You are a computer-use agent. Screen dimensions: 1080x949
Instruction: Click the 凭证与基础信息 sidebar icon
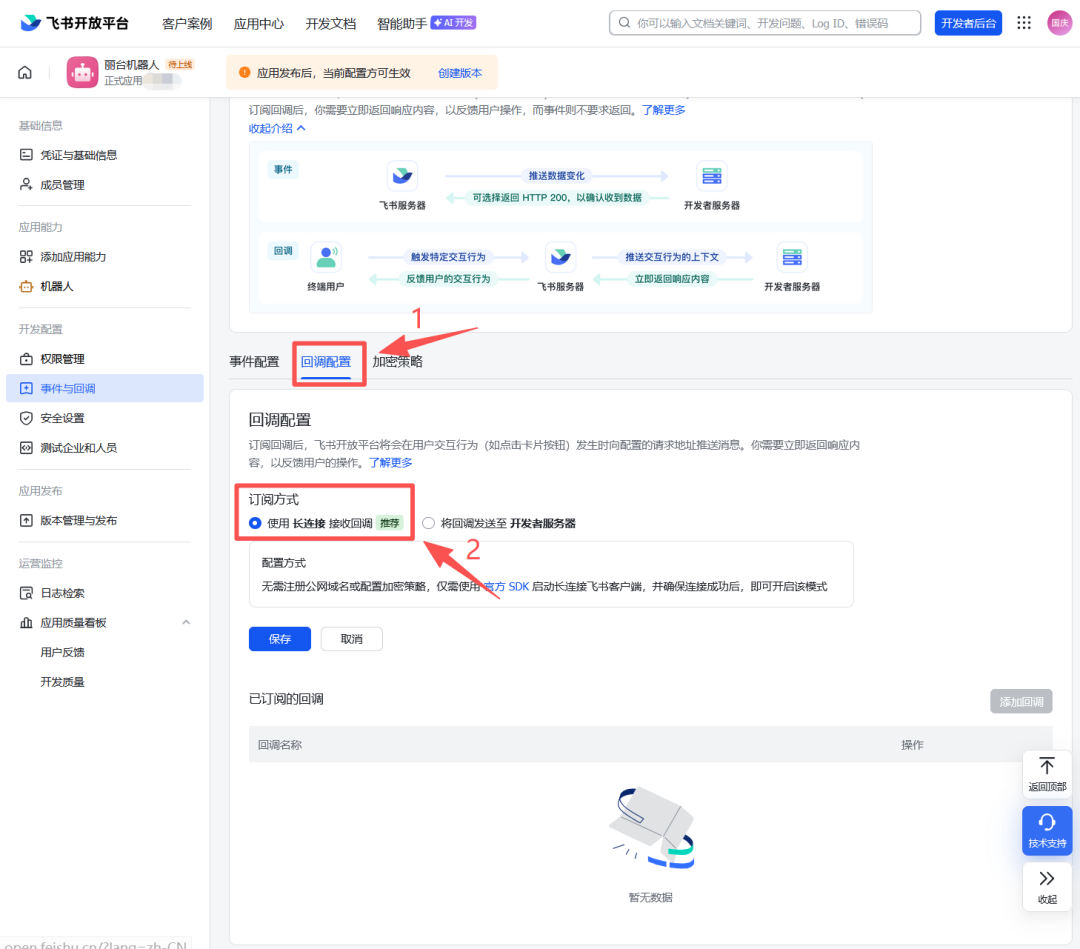click(x=26, y=155)
